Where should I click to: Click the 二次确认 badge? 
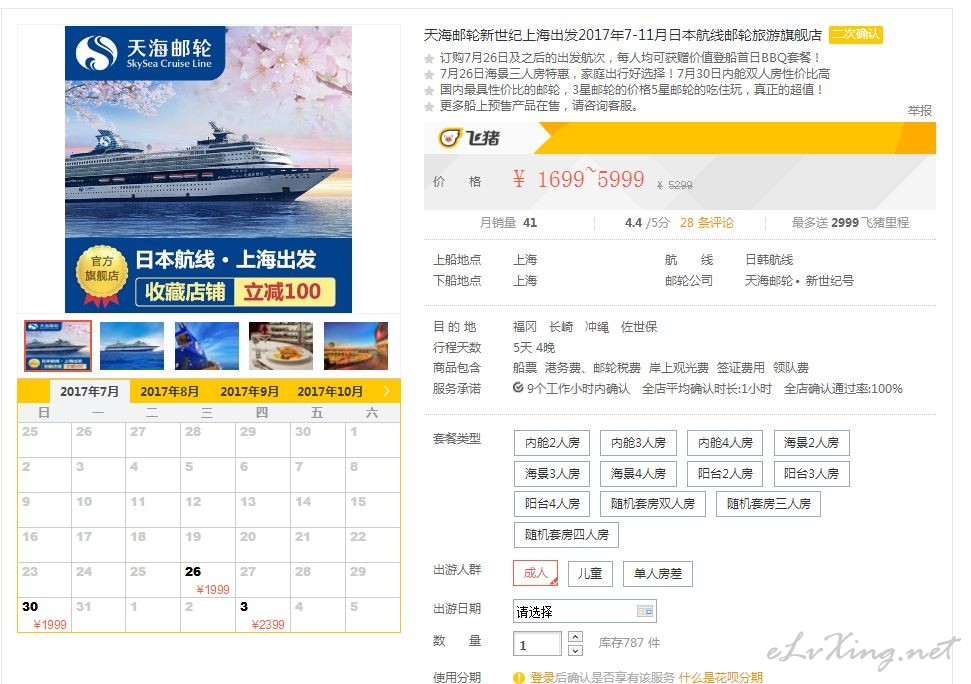tap(855, 34)
